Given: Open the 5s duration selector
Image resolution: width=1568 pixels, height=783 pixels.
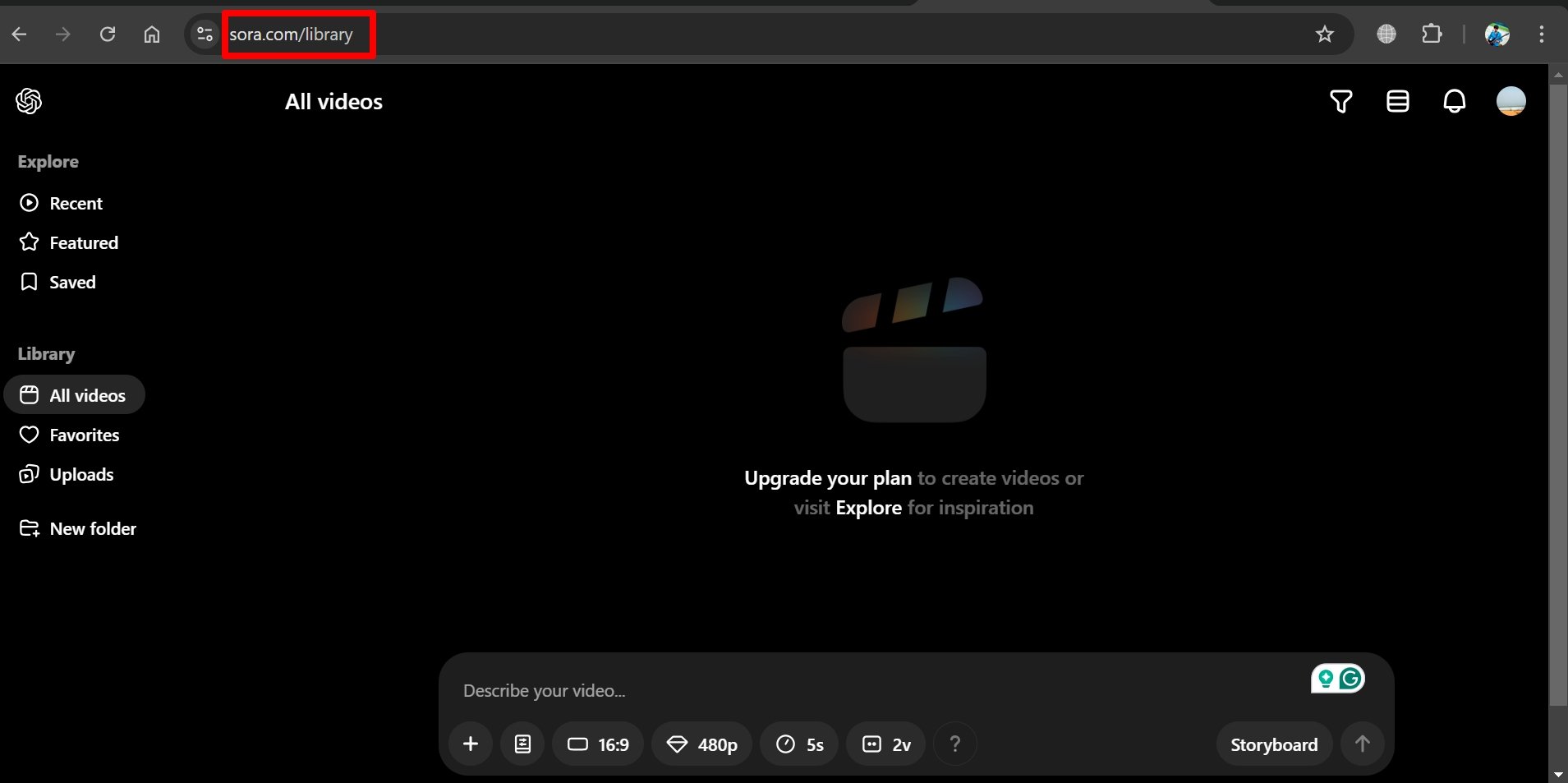Looking at the screenshot, I should point(799,744).
